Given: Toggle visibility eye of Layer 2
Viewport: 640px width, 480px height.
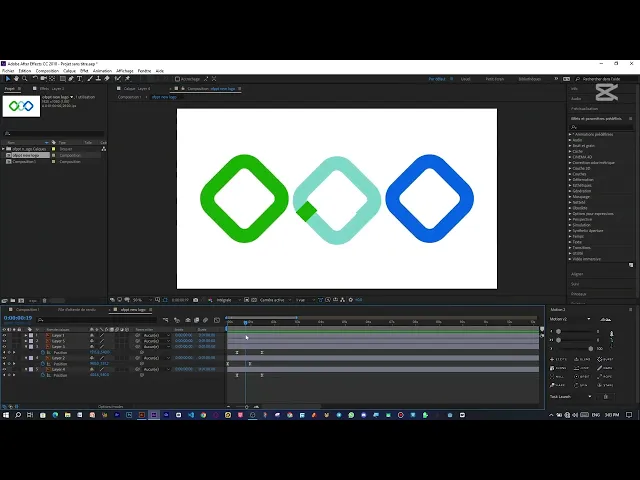Looking at the screenshot, I should point(4,358).
